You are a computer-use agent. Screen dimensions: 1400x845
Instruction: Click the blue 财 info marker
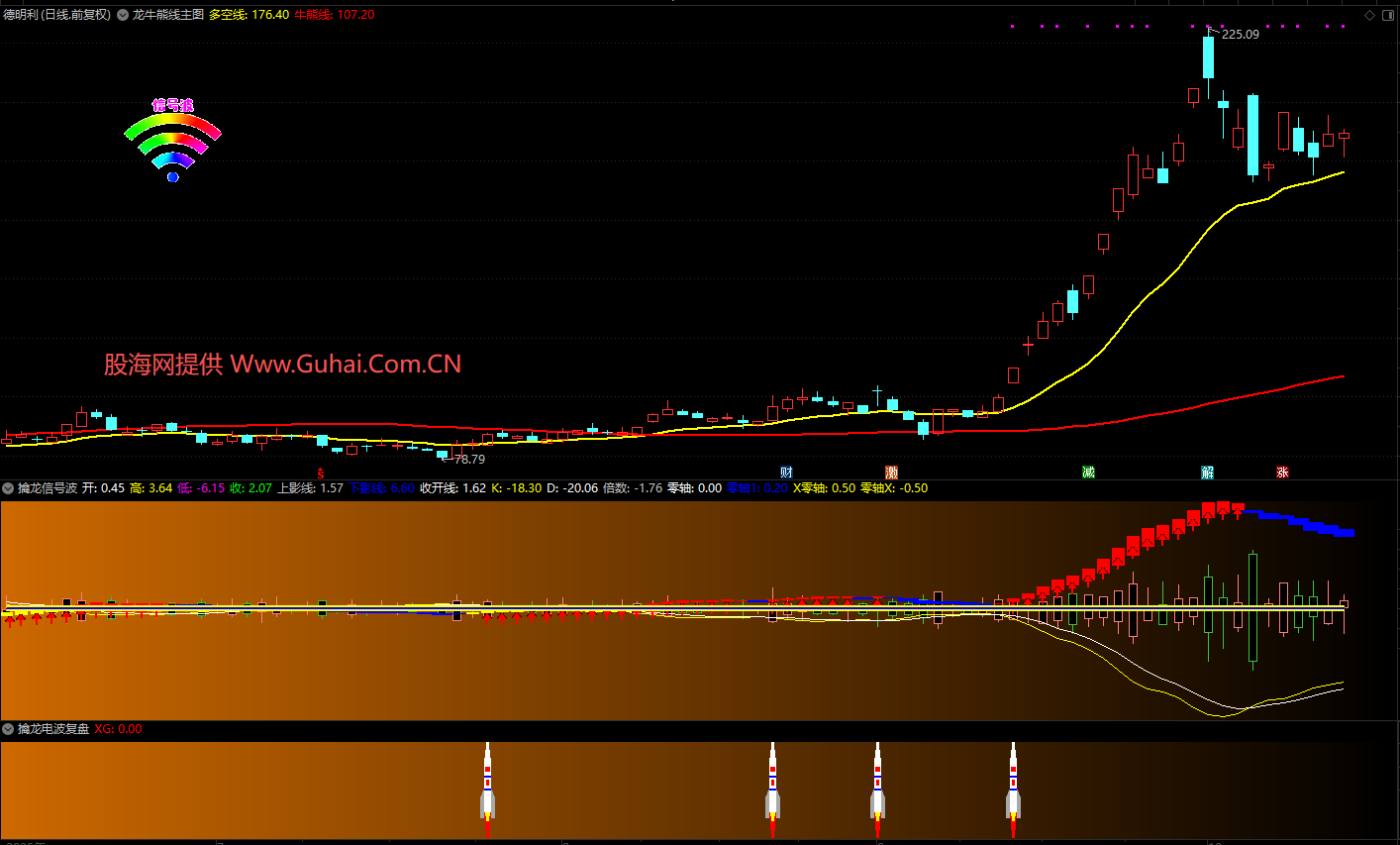(x=786, y=473)
